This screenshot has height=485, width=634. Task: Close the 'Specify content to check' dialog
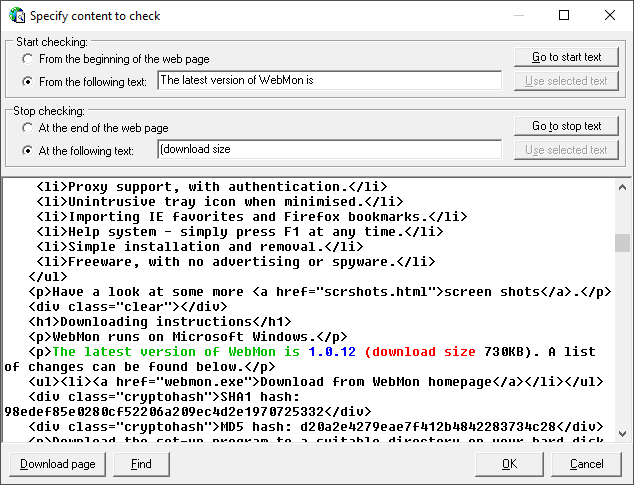(x=610, y=15)
